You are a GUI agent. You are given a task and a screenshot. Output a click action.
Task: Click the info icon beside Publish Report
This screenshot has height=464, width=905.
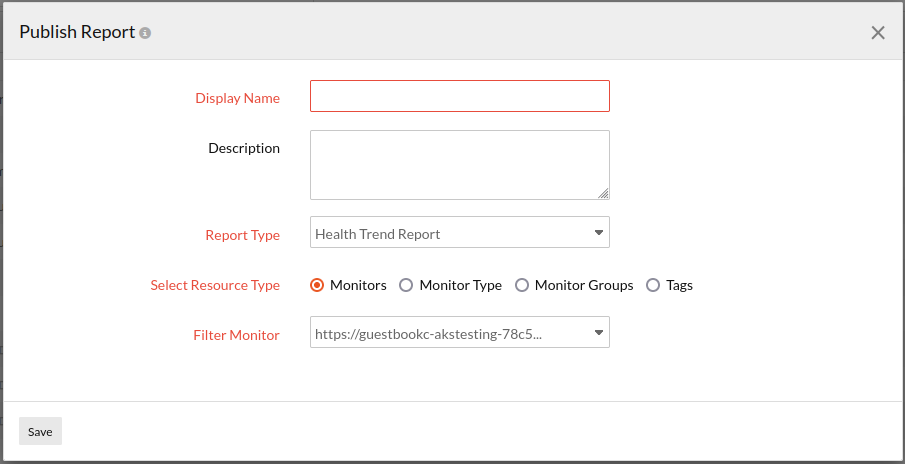tap(145, 33)
